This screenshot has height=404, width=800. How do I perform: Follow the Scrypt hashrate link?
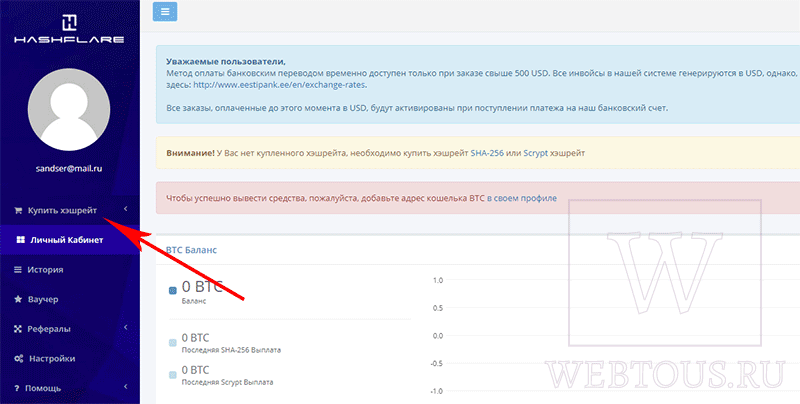535,153
